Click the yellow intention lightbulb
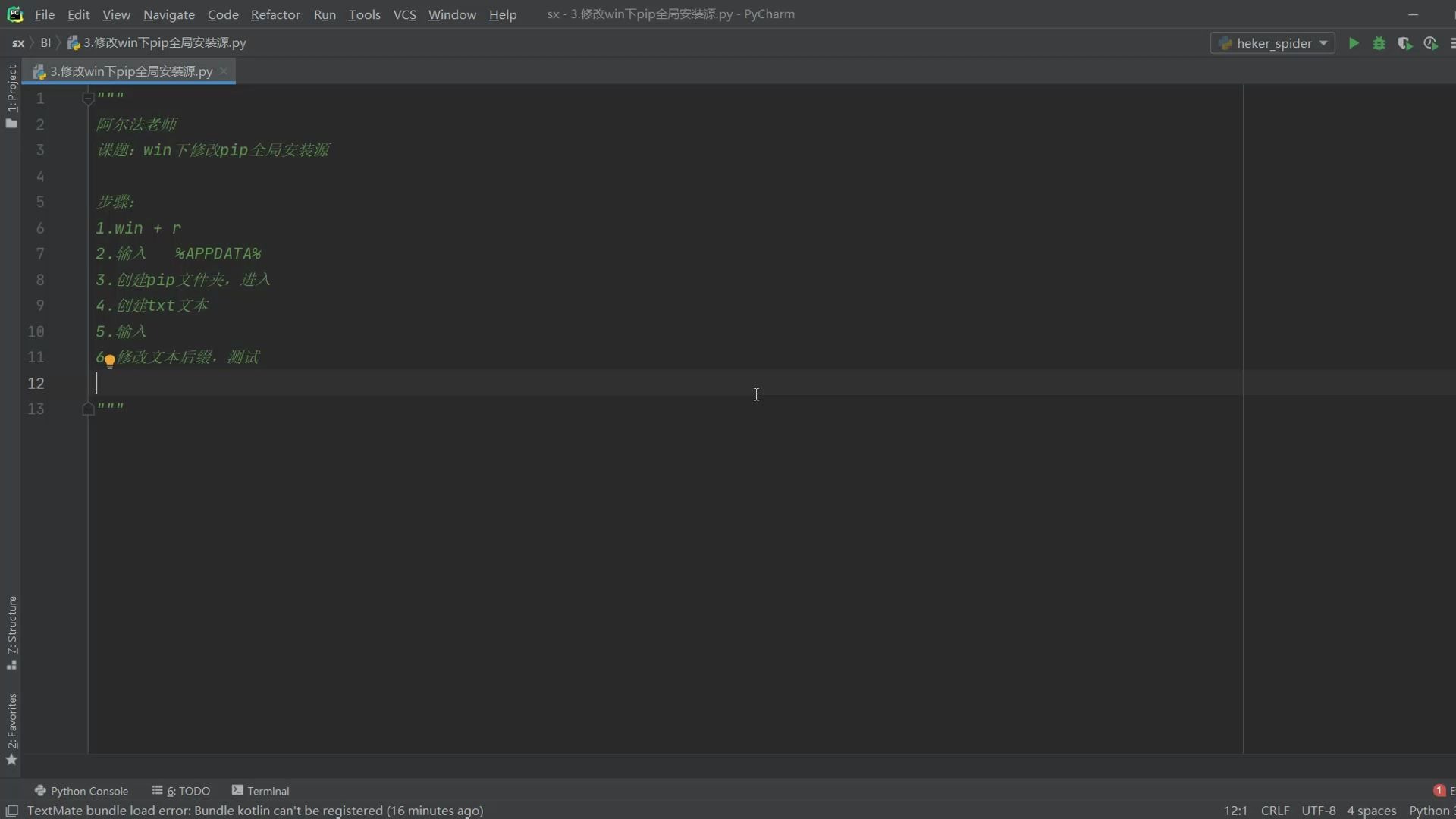 coord(110,361)
